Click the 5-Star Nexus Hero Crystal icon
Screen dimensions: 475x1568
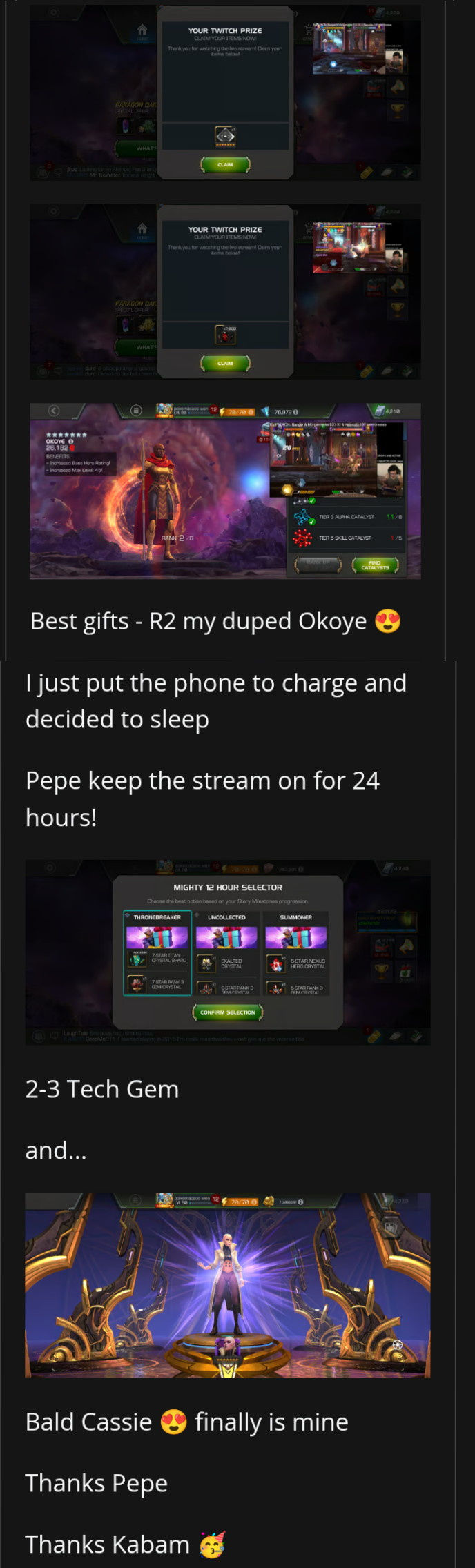coord(275,963)
